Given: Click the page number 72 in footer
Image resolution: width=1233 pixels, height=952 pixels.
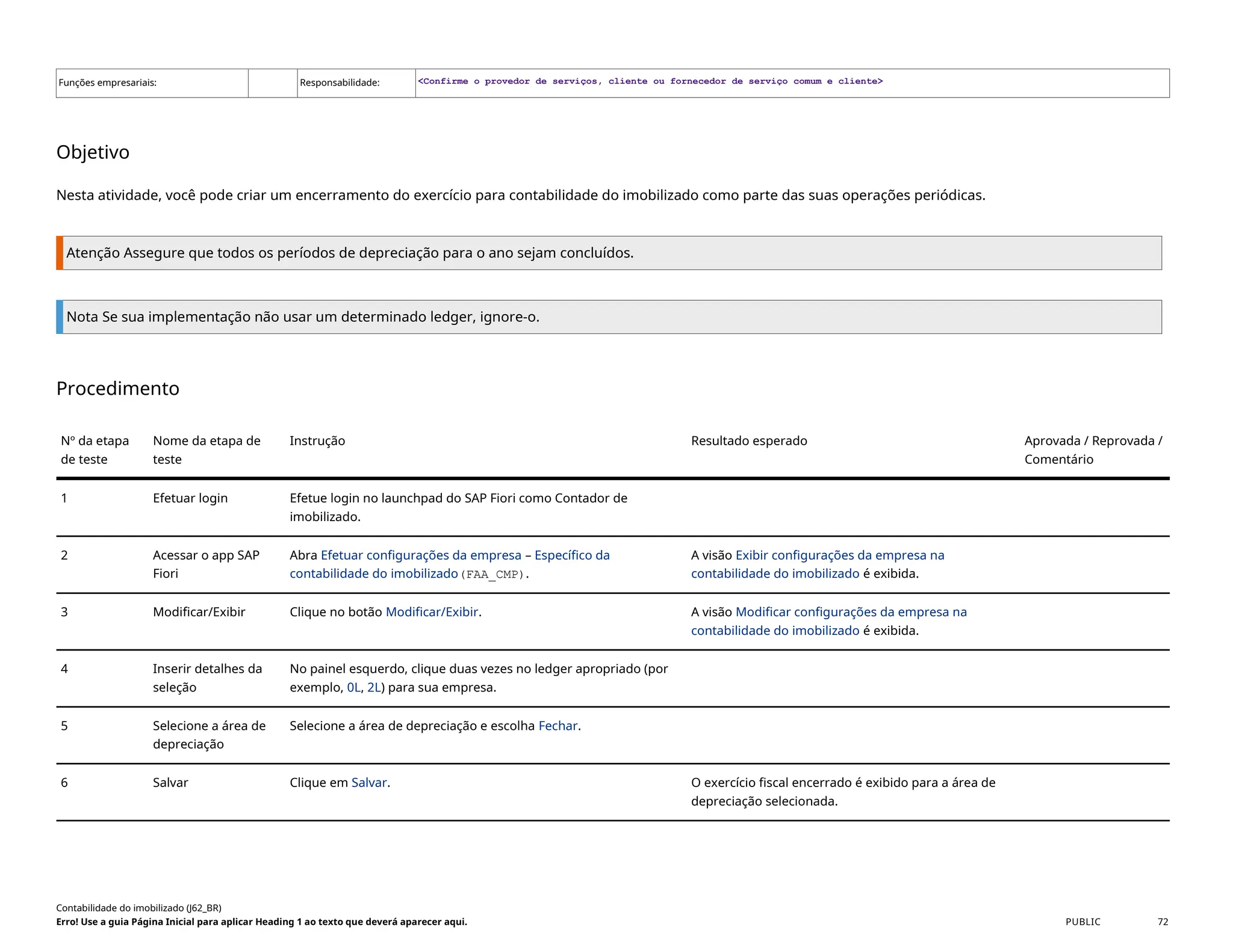Looking at the screenshot, I should 1162,921.
